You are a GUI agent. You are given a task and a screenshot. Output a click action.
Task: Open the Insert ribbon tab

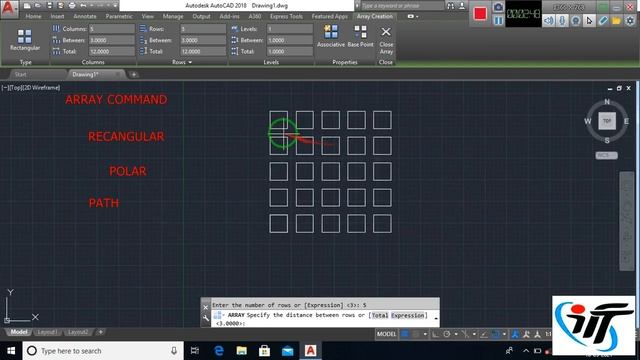[x=58, y=16]
